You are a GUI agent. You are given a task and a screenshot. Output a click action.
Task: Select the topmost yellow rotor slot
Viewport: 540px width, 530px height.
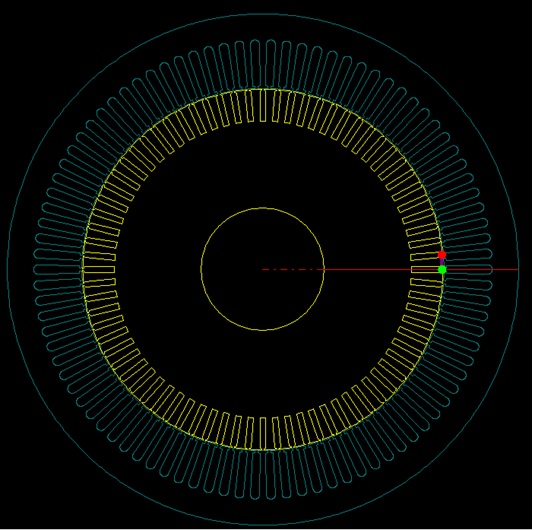pyautogui.click(x=263, y=106)
